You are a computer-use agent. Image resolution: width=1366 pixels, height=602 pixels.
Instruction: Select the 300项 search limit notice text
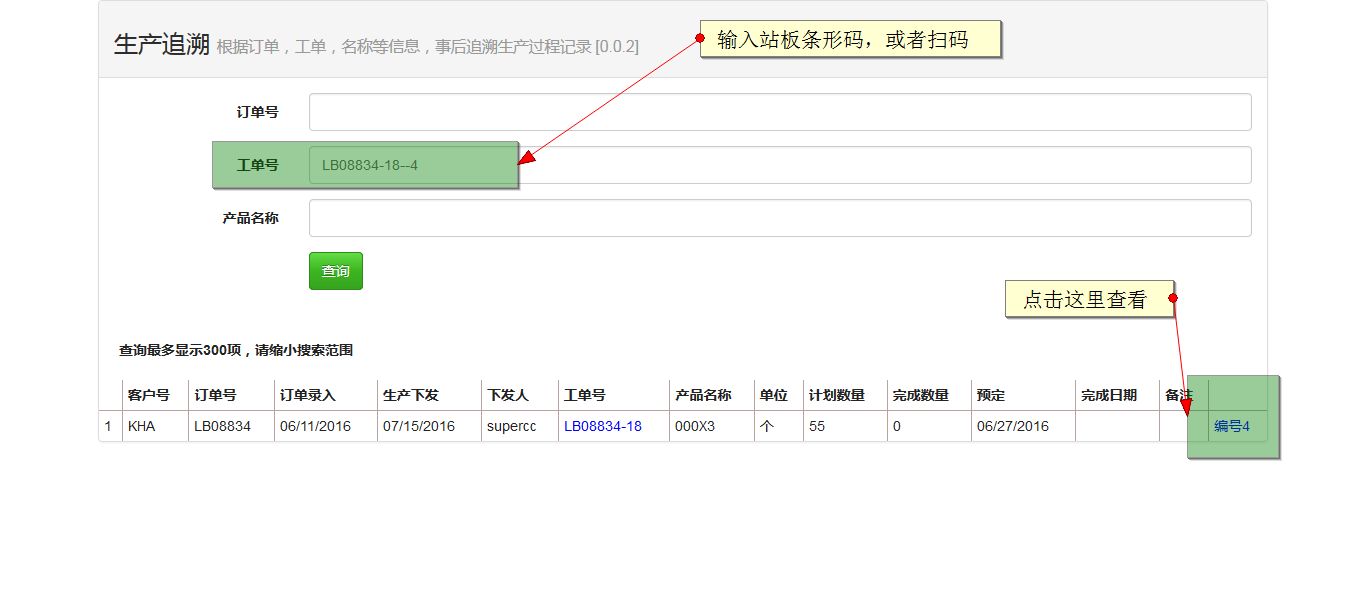pyautogui.click(x=237, y=350)
